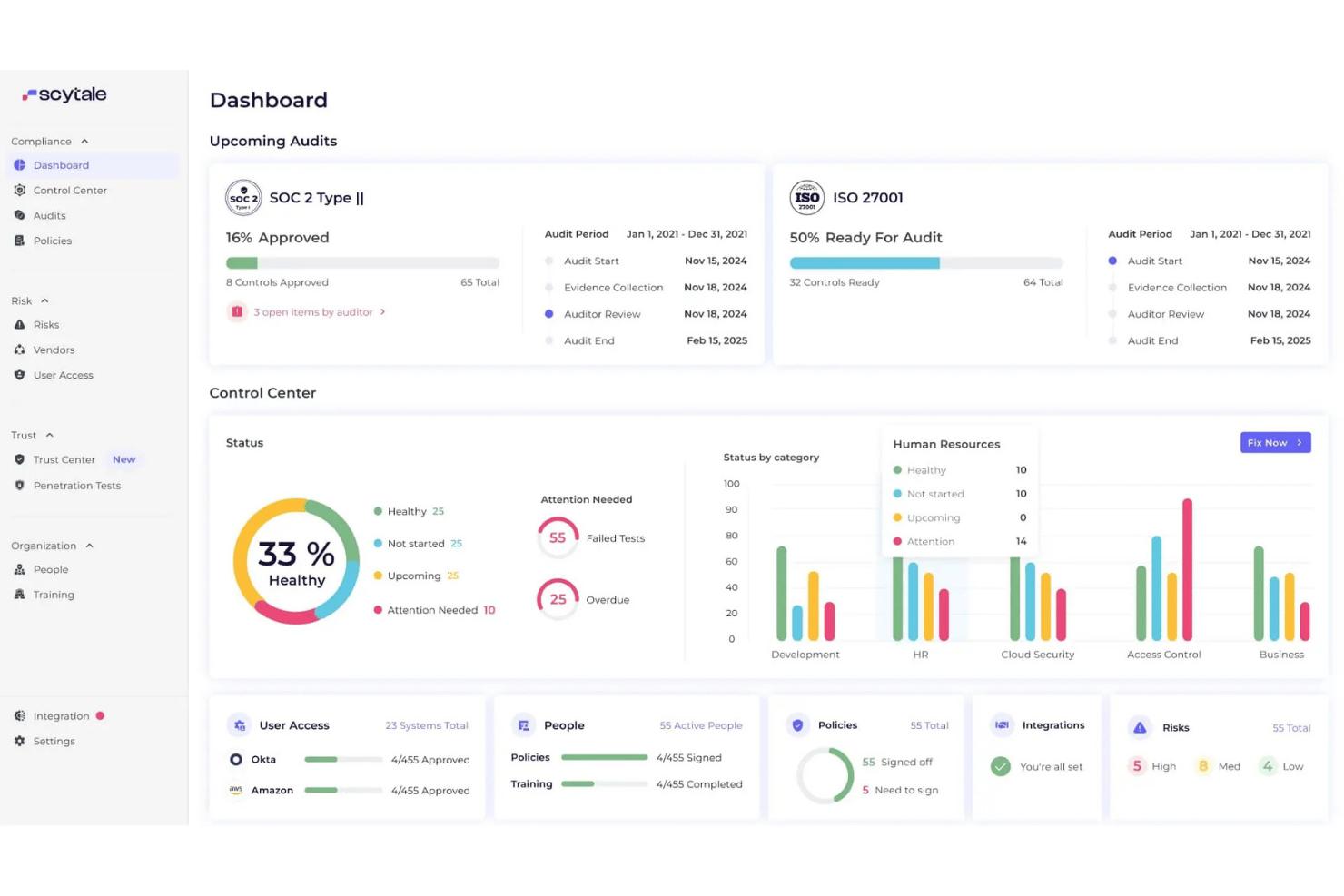Screen dimensions: 1344x896
Task: Click the tall red Access Control bar
Action: 1187,570
